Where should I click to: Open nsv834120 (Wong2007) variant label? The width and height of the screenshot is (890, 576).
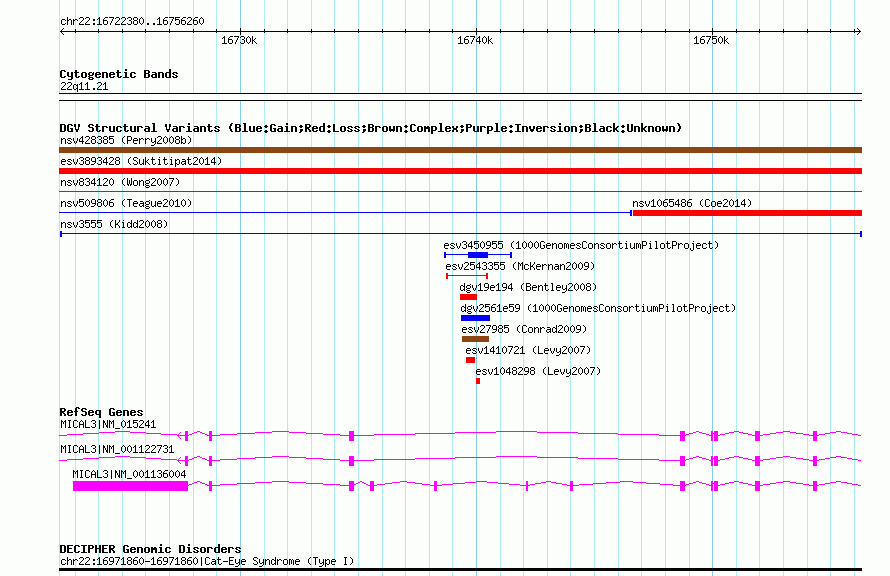pyautogui.click(x=120, y=182)
